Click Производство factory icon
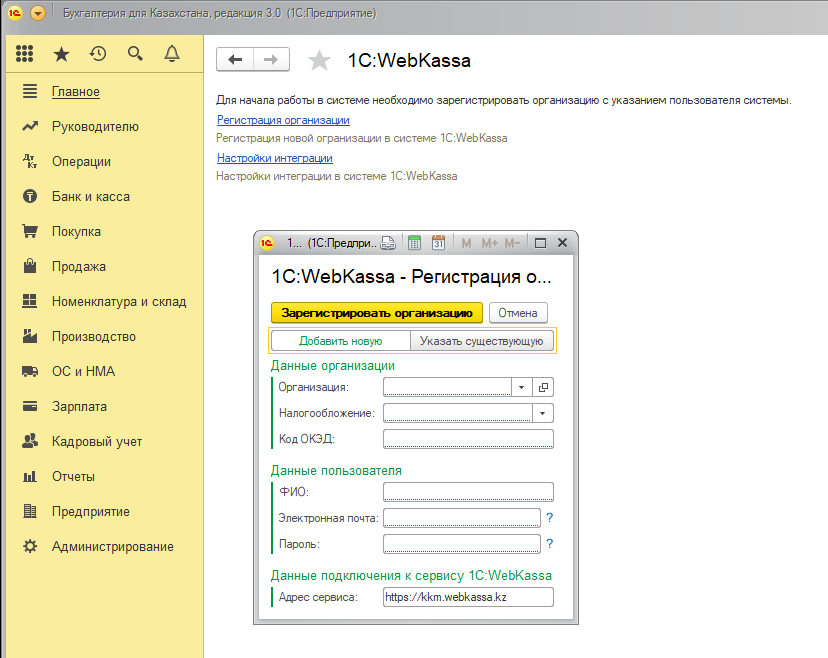Screen dimensions: 828x658 [30, 336]
